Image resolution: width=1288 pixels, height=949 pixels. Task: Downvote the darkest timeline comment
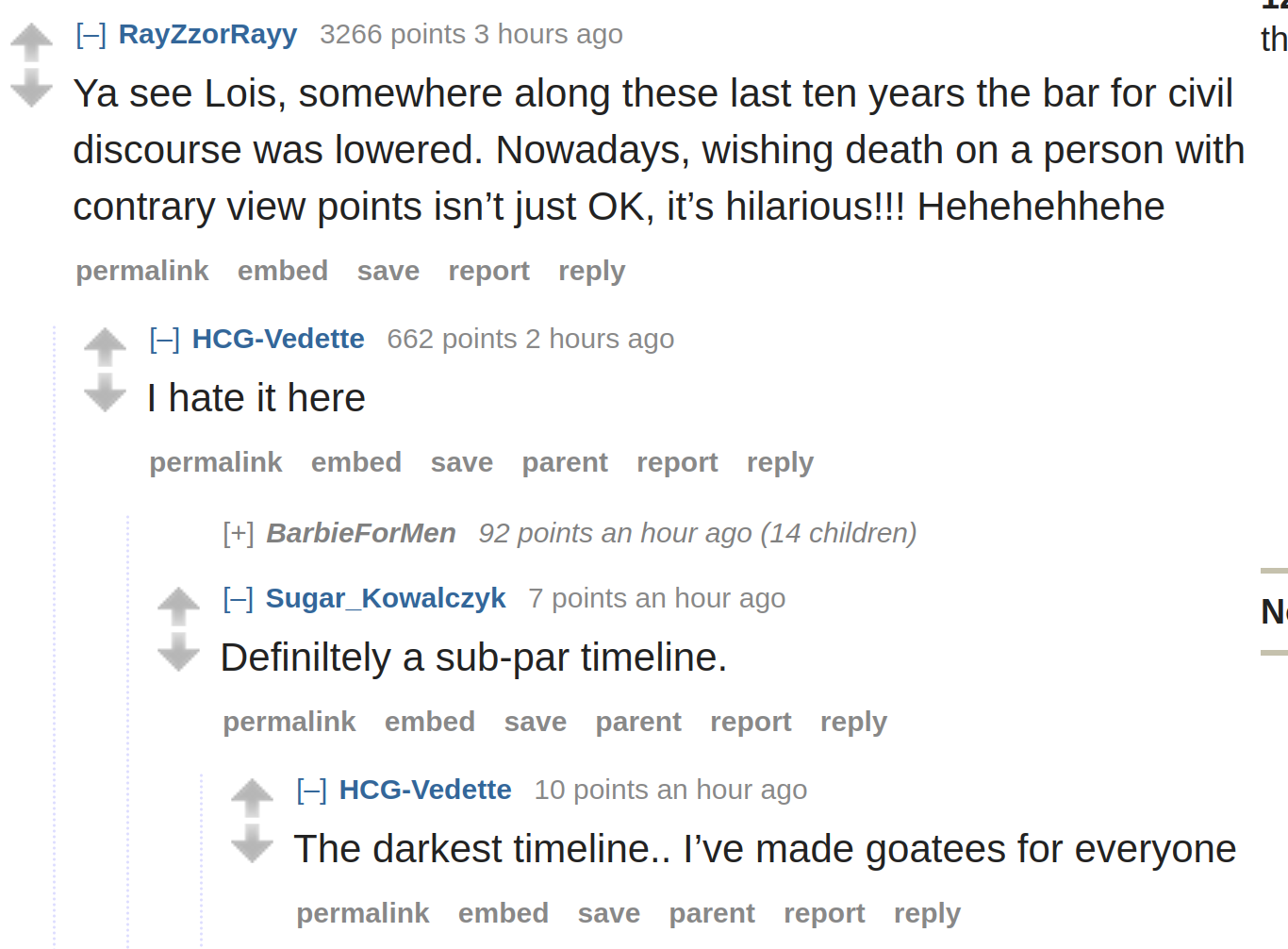pyautogui.click(x=252, y=843)
